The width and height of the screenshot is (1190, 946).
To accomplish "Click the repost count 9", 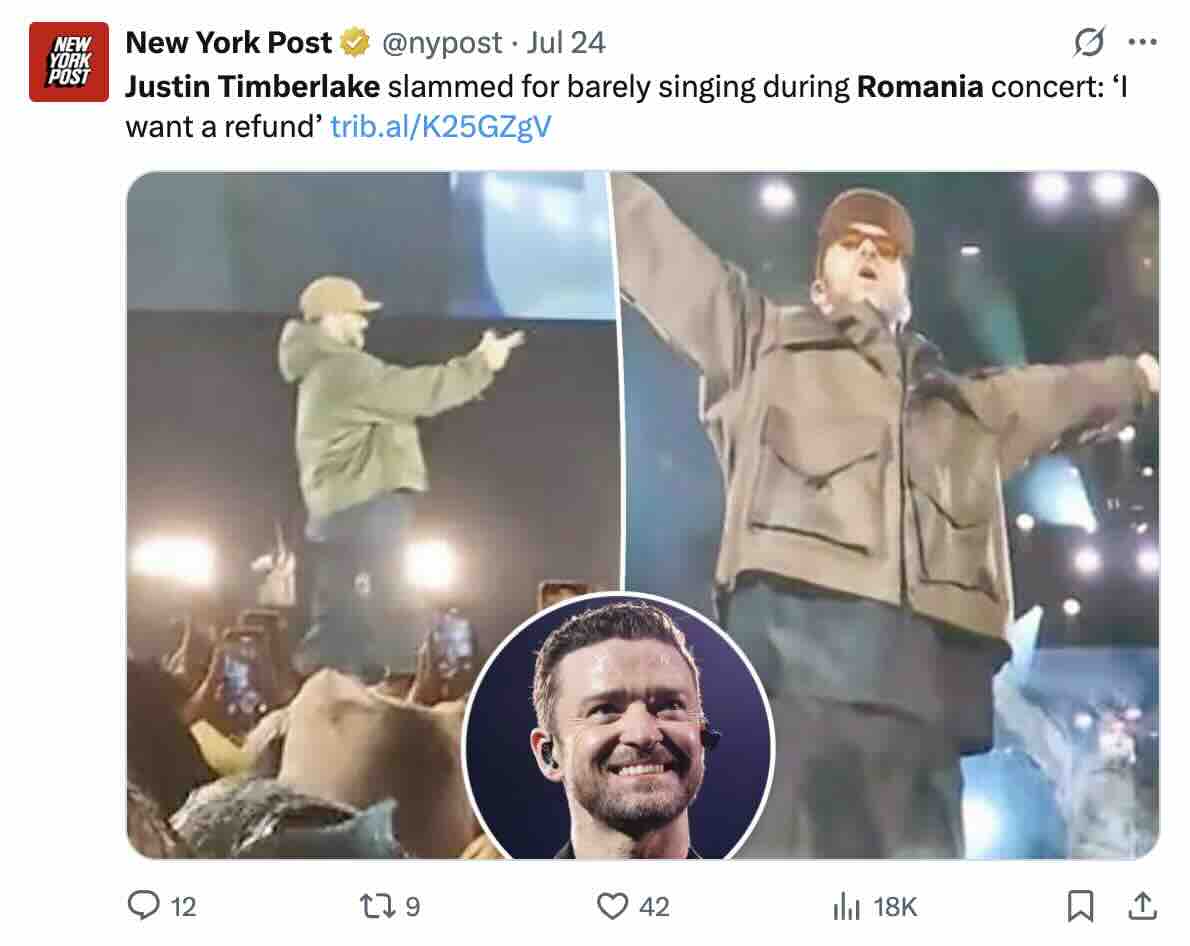I will click(x=412, y=907).
